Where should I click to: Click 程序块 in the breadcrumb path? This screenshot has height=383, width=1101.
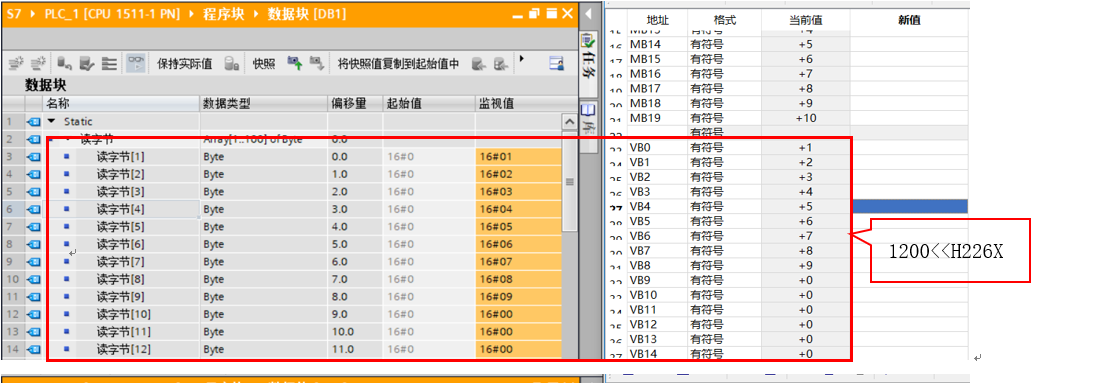pyautogui.click(x=224, y=13)
